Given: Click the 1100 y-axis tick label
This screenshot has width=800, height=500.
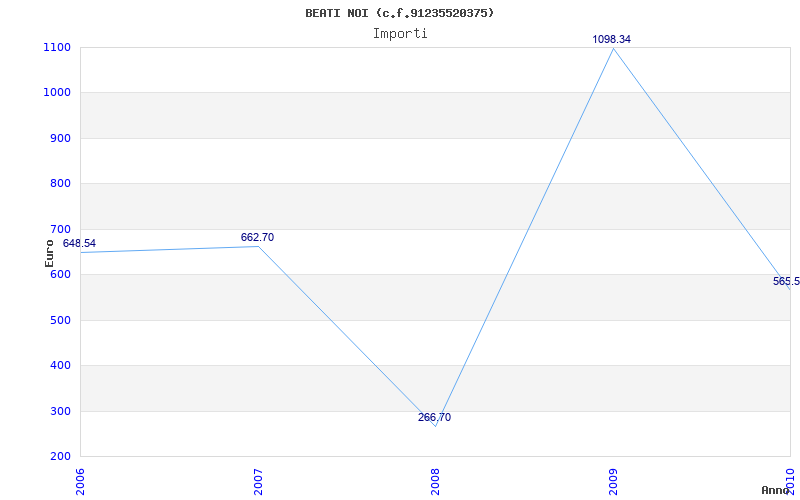Looking at the screenshot, I should click(56, 47).
